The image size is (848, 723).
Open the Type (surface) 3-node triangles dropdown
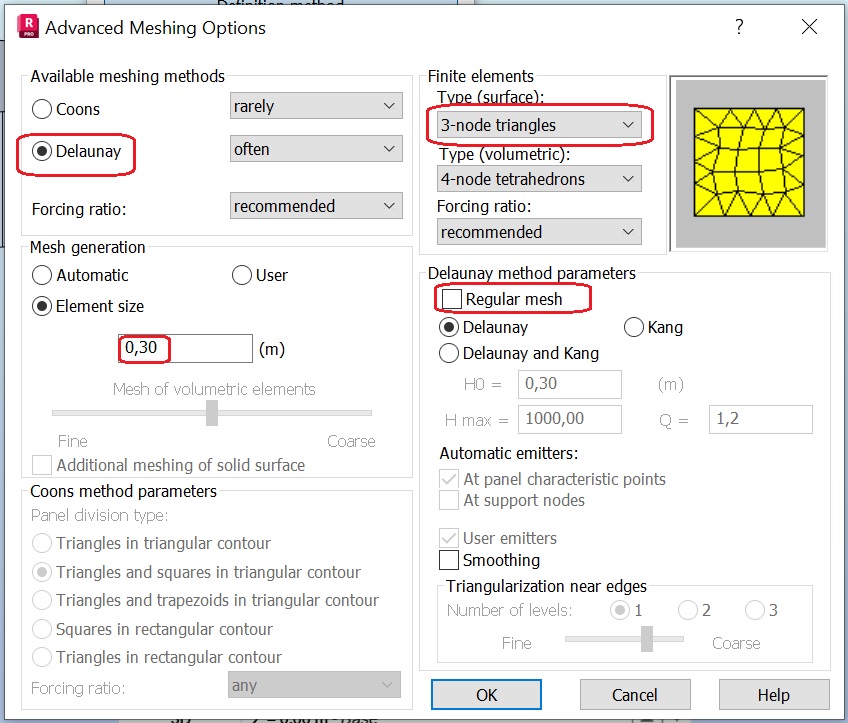click(x=539, y=125)
